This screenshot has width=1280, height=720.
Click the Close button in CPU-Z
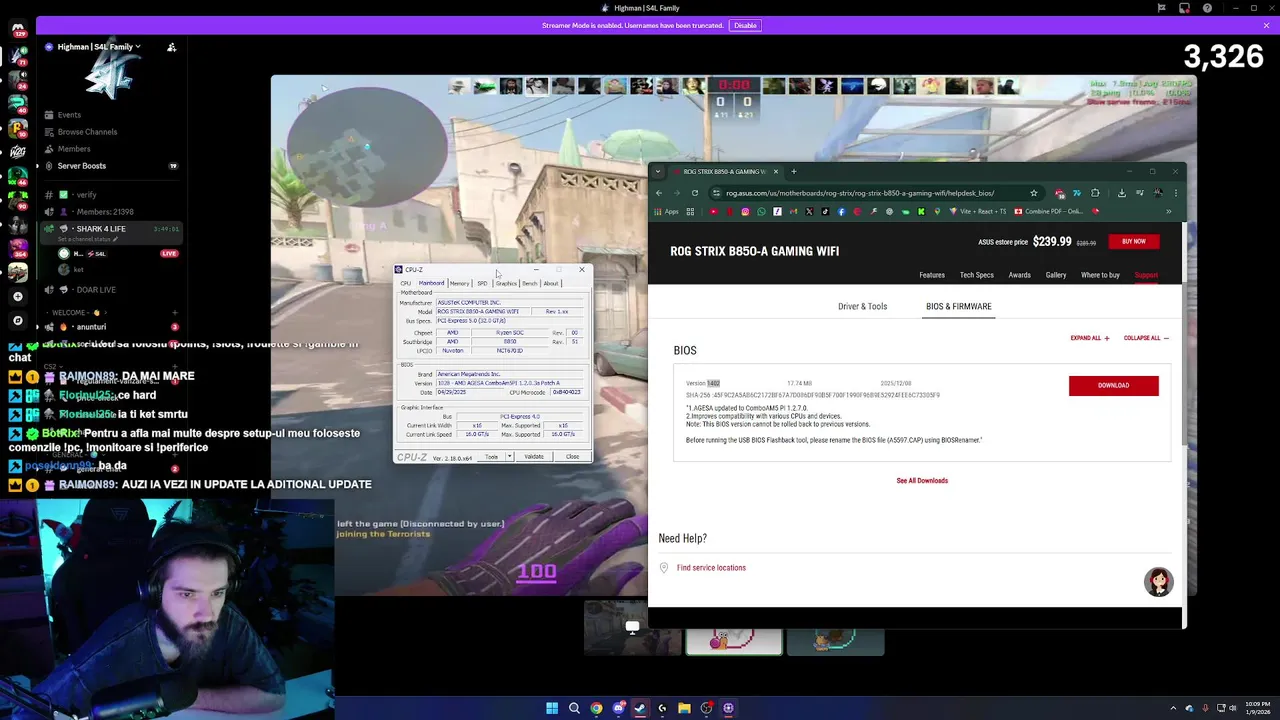click(x=572, y=457)
